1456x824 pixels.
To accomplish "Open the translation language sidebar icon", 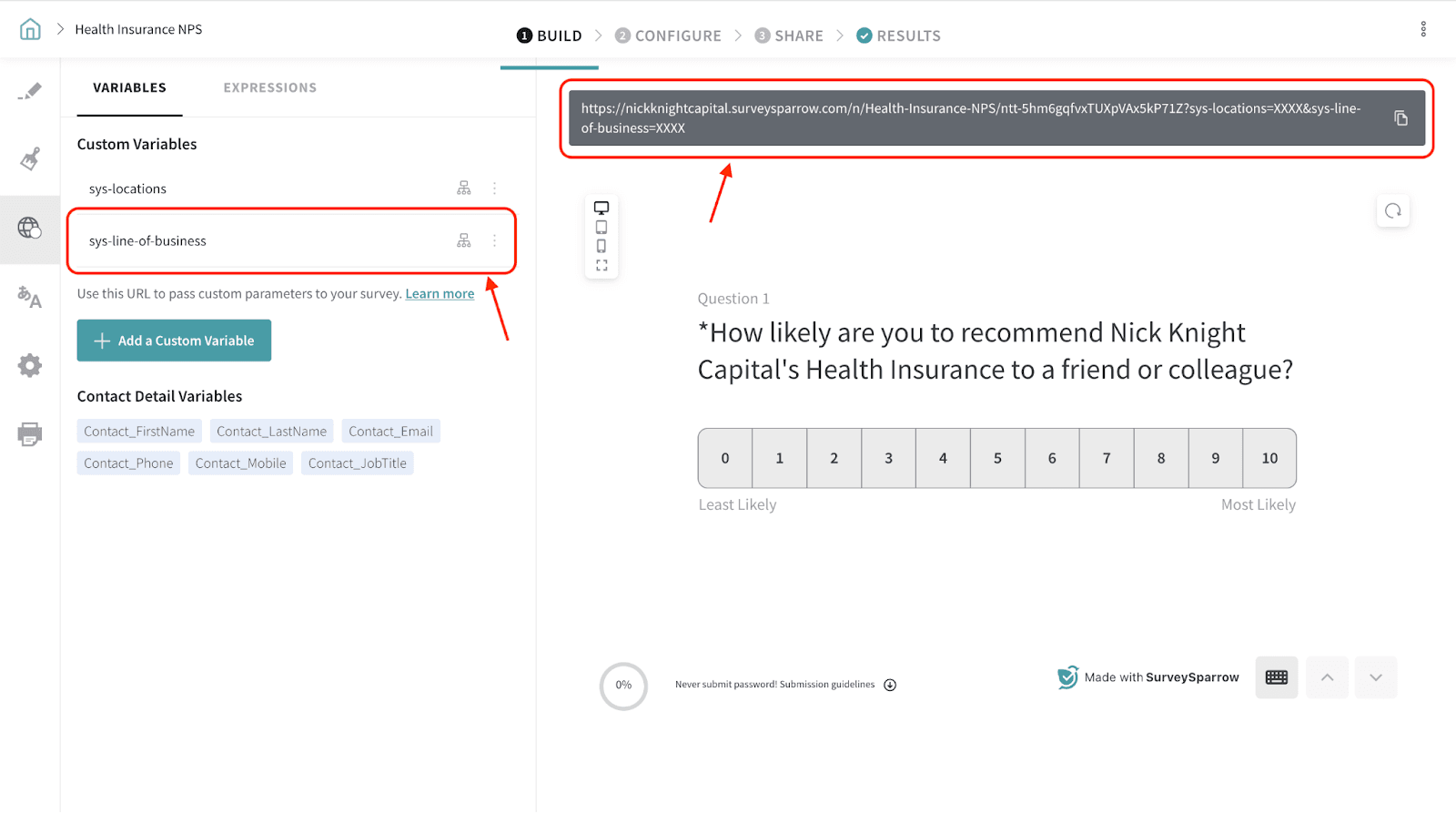I will tap(30, 297).
